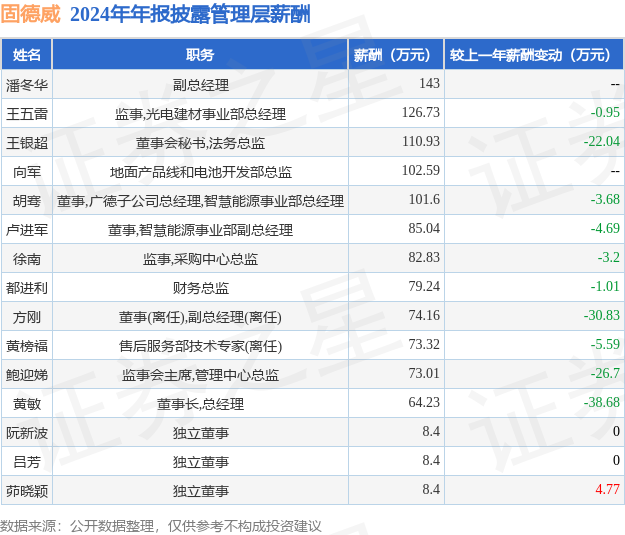Image resolution: width=625 pixels, height=535 pixels.
Task: Click change value -38.68
Action: [602, 403]
